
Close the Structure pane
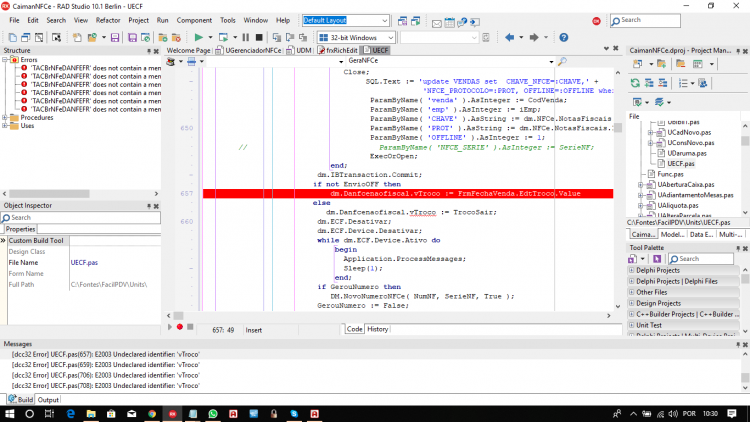[x=156, y=51]
